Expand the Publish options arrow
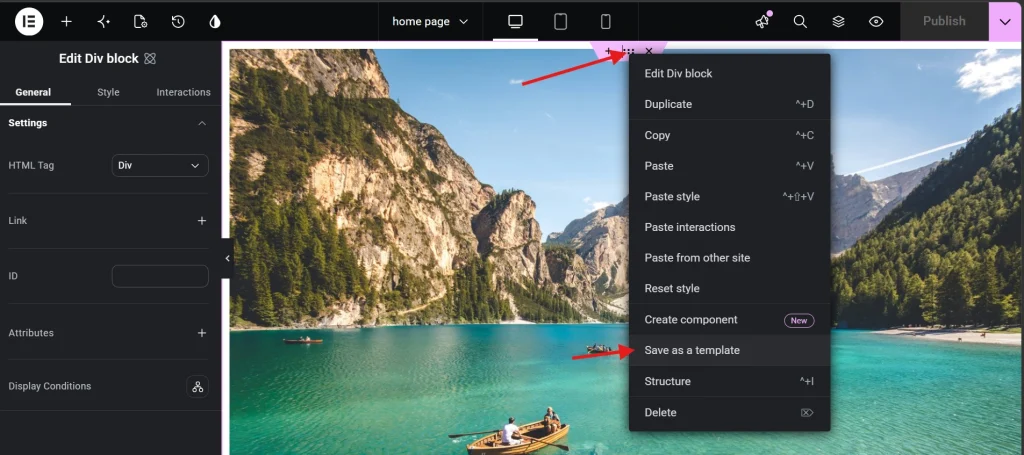Screen dimensions: 1024x455 [x=1005, y=22]
